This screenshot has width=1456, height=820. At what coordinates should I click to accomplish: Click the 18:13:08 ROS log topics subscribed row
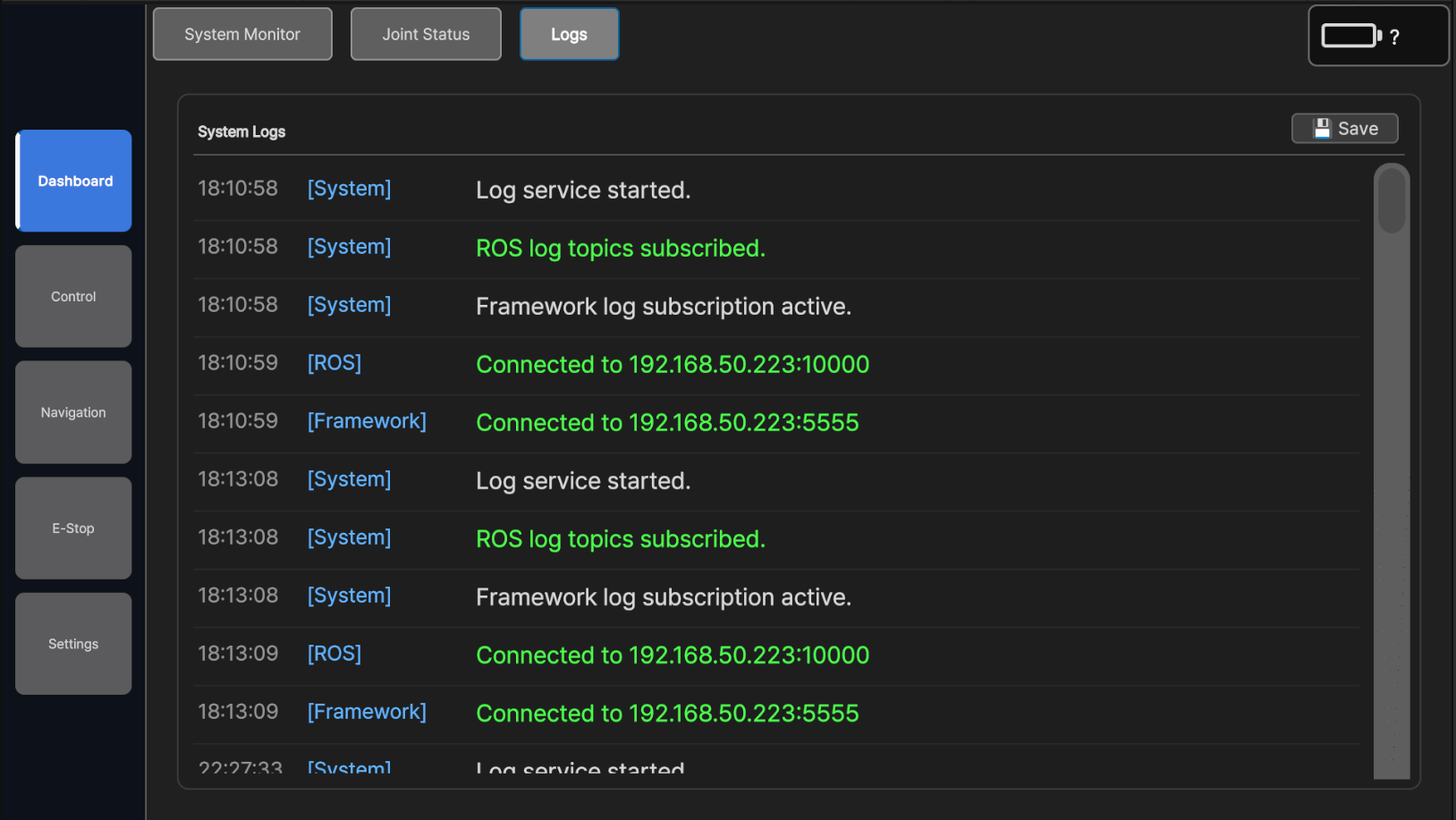620,539
